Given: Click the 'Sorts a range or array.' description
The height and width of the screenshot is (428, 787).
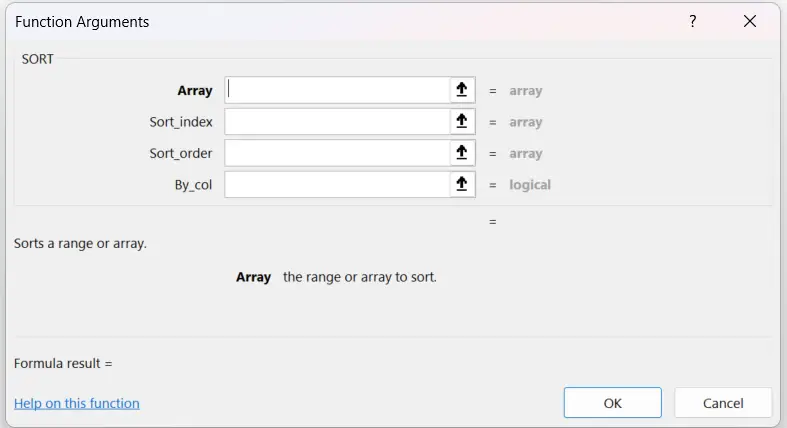Looking at the screenshot, I should [x=80, y=243].
